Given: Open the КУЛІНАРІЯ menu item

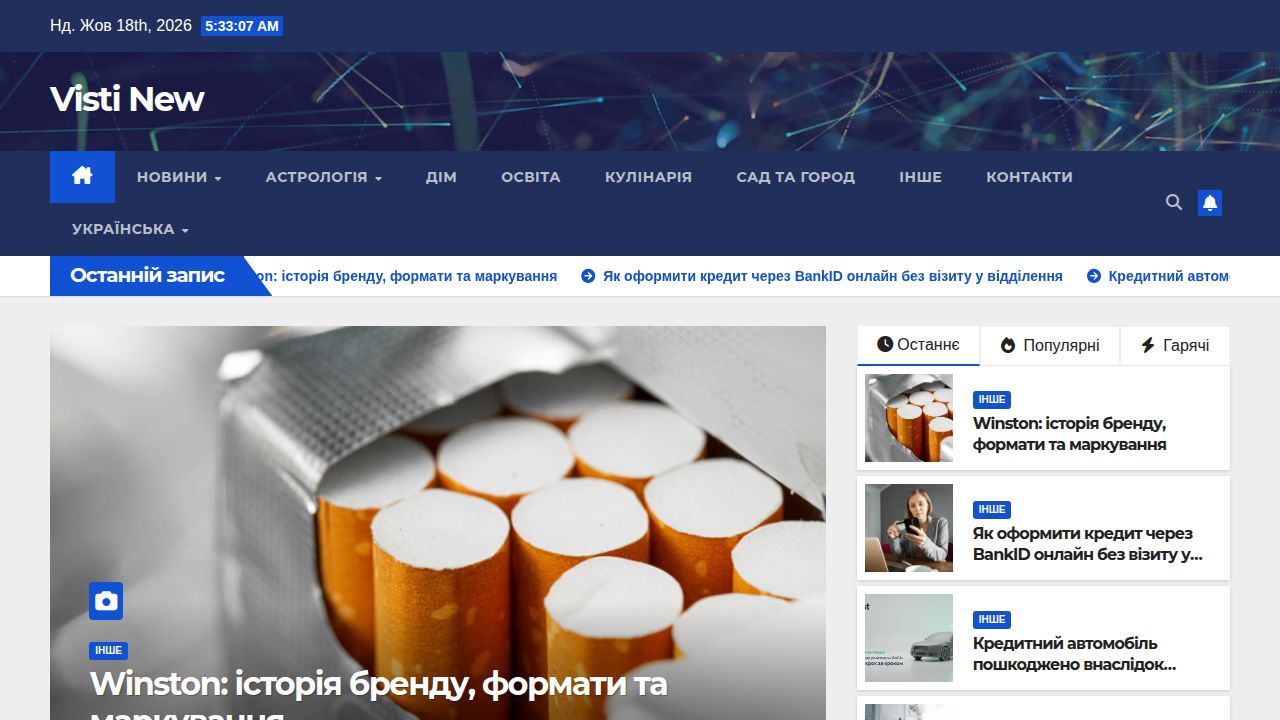Looking at the screenshot, I should (x=648, y=177).
